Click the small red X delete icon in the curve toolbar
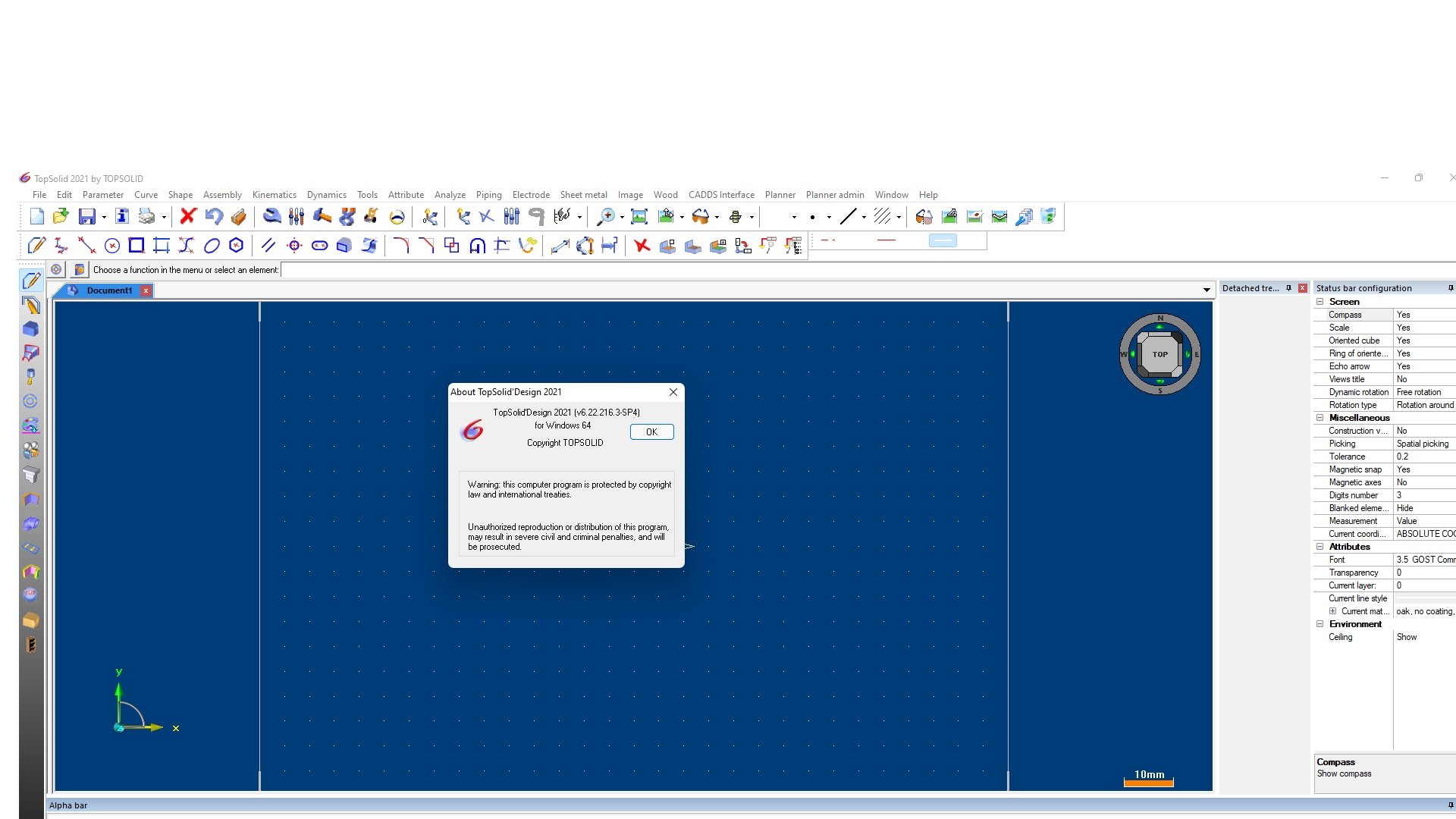Viewport: 1456px width, 819px height. pyautogui.click(x=642, y=245)
